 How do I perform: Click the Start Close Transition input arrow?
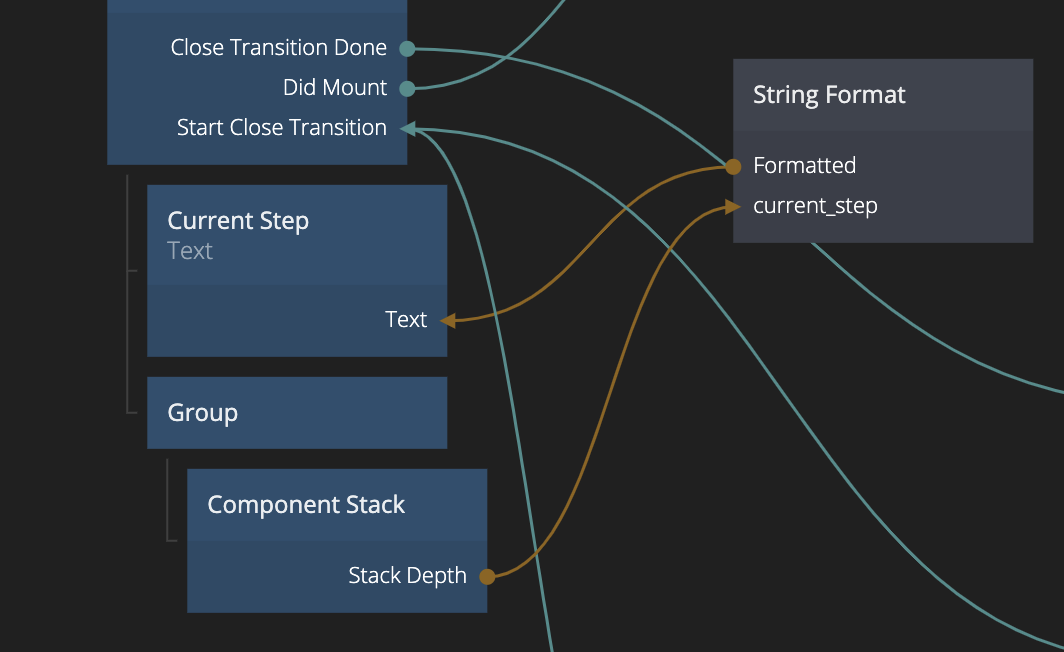click(408, 128)
